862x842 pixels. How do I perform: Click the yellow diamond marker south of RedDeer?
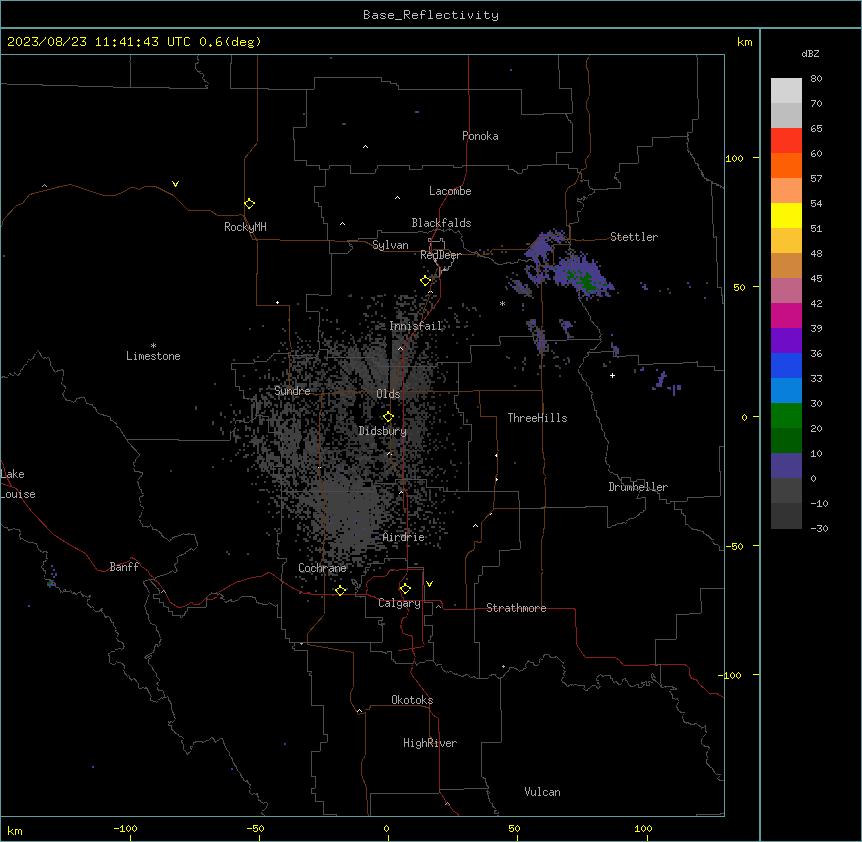click(426, 281)
